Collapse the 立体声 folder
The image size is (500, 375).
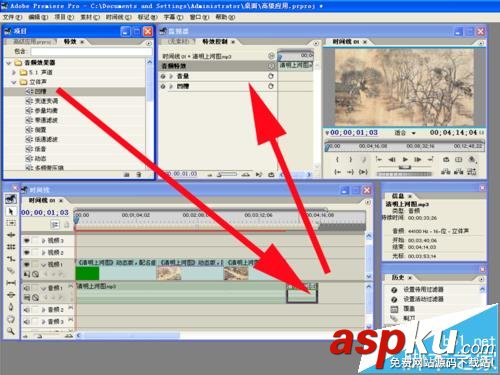[14, 82]
